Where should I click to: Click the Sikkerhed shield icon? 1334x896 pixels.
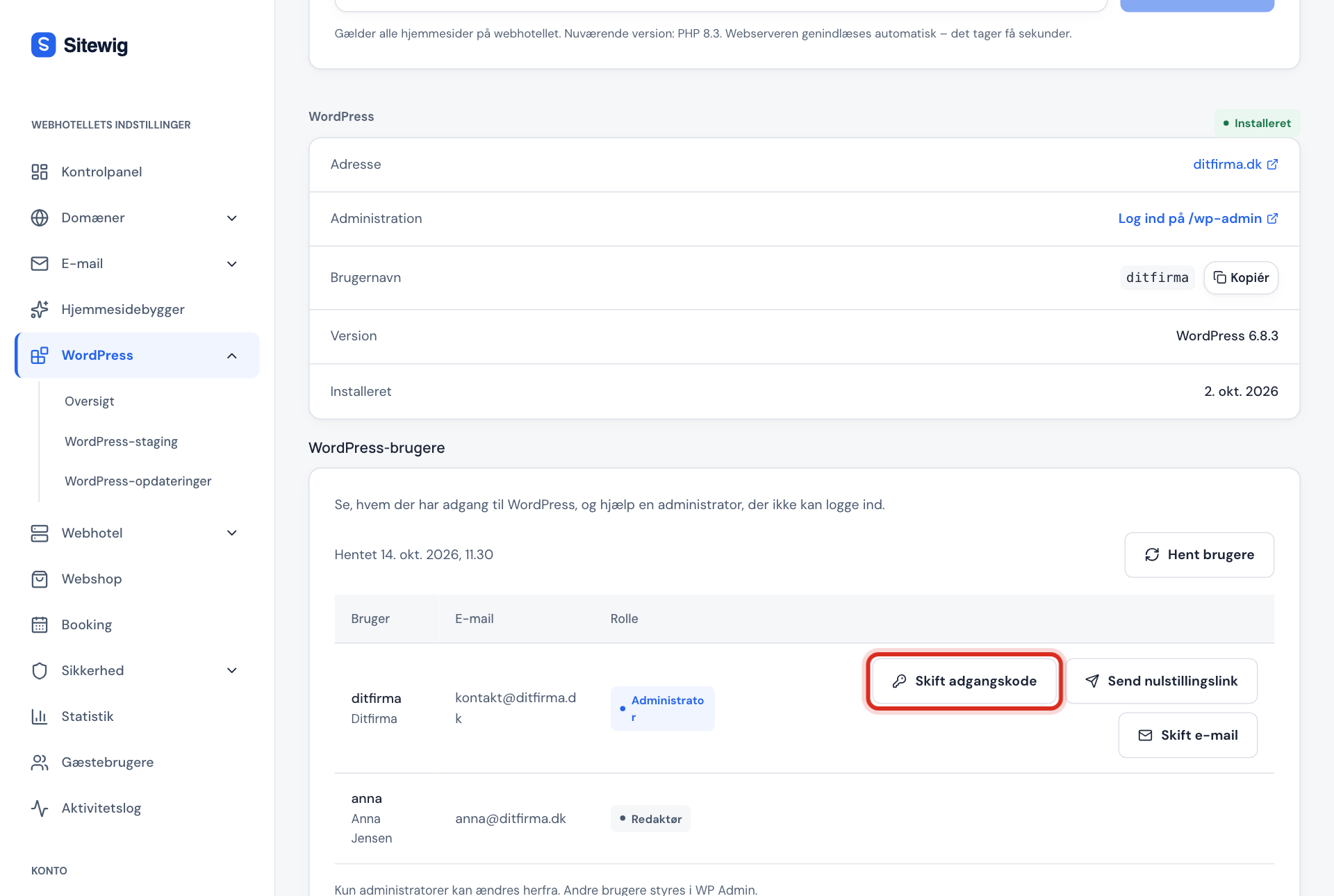click(40, 670)
